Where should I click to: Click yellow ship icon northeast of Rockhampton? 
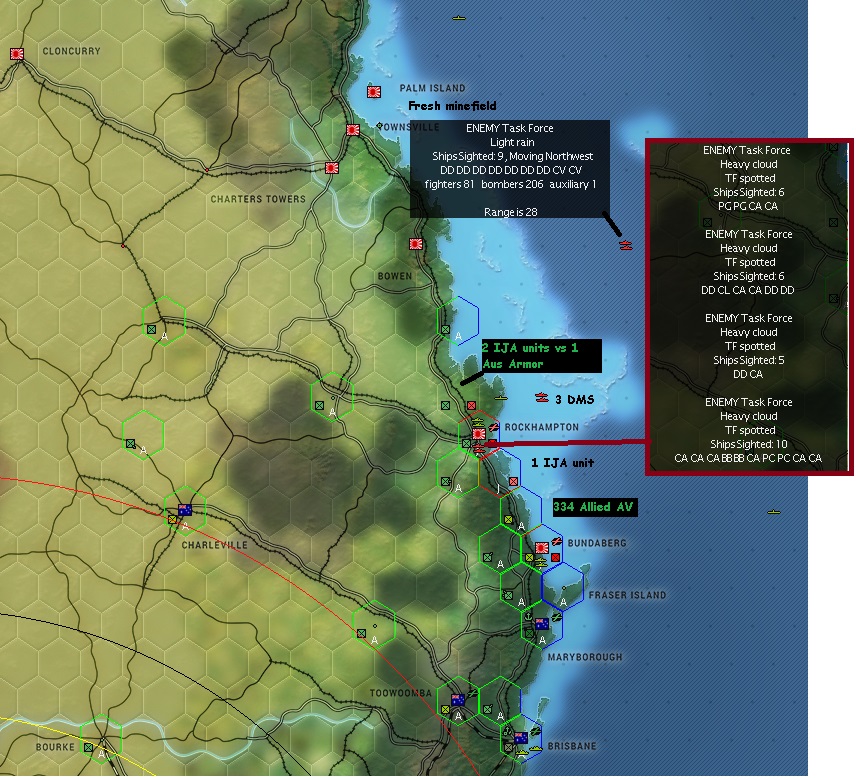501,398
